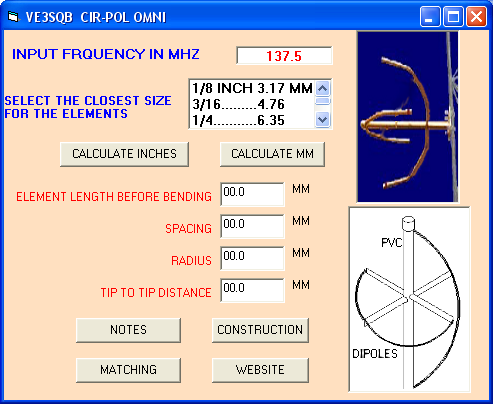
Task: Open the CONSTRUCTION details
Action: (x=260, y=330)
